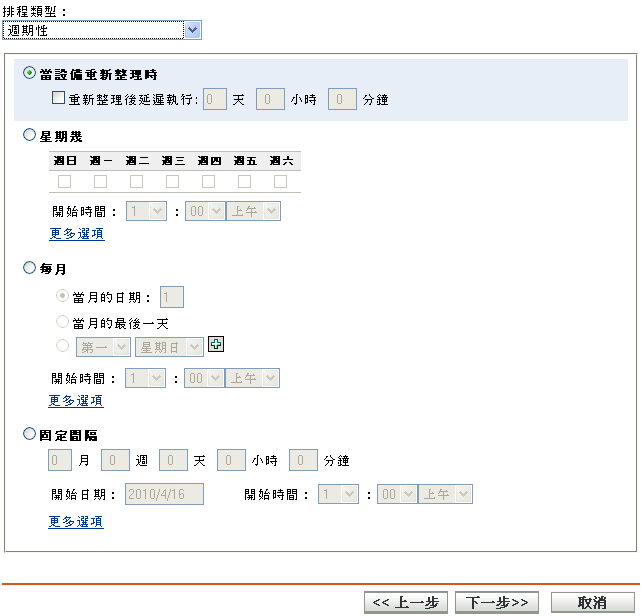Check the 週五 checkbox
642x616 pixels.
pos(244,181)
